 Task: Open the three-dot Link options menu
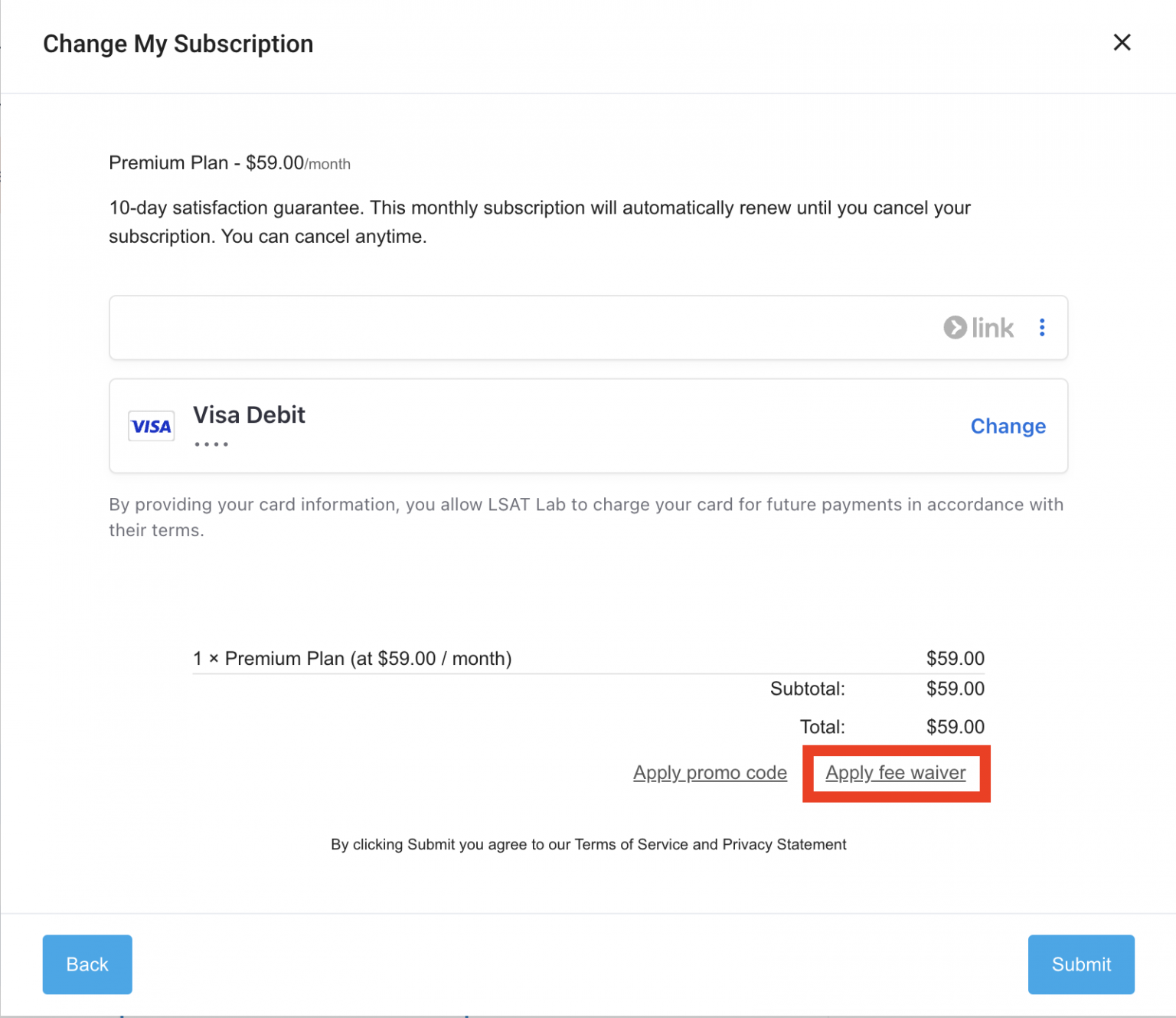(x=1042, y=328)
